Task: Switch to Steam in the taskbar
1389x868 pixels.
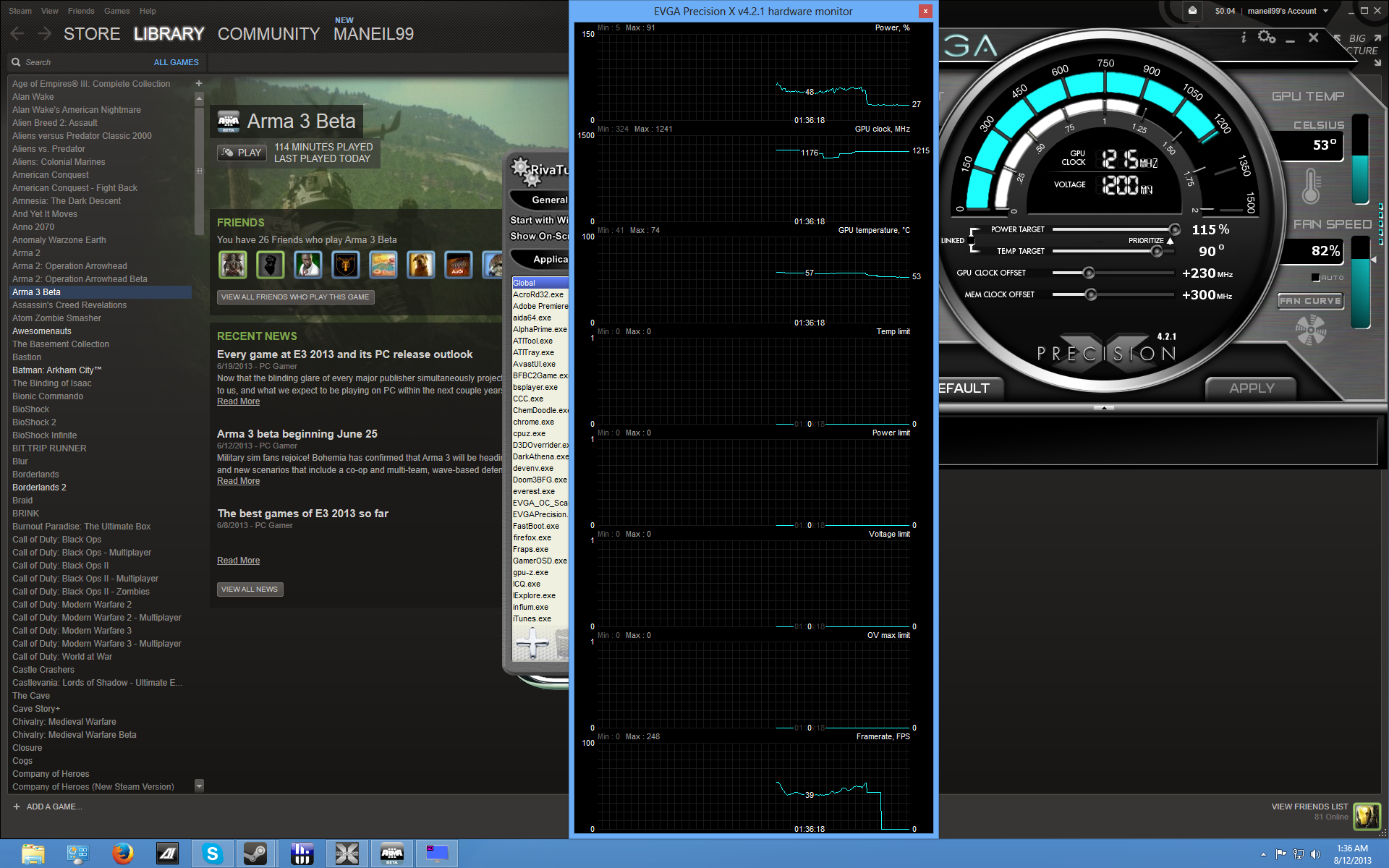Action: pos(256,854)
